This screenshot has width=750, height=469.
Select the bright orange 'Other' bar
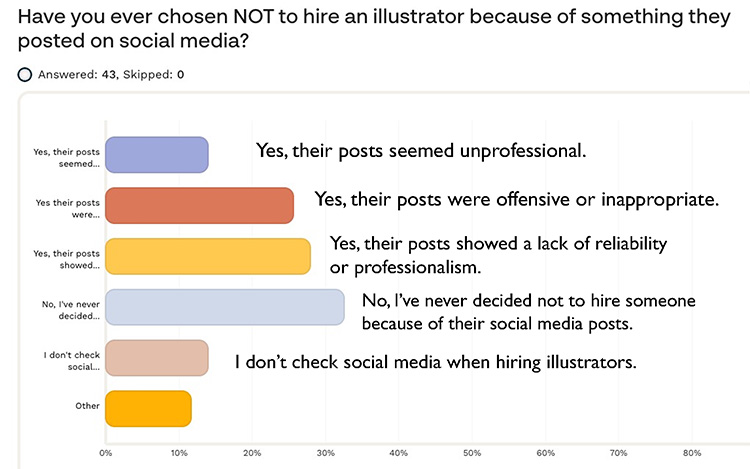(148, 409)
